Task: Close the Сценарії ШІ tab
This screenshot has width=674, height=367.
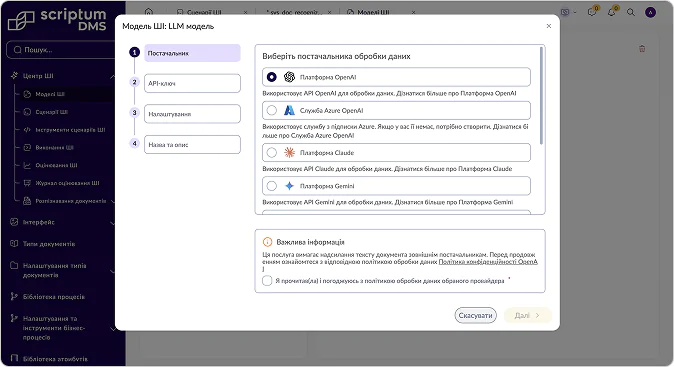Action: [245, 12]
